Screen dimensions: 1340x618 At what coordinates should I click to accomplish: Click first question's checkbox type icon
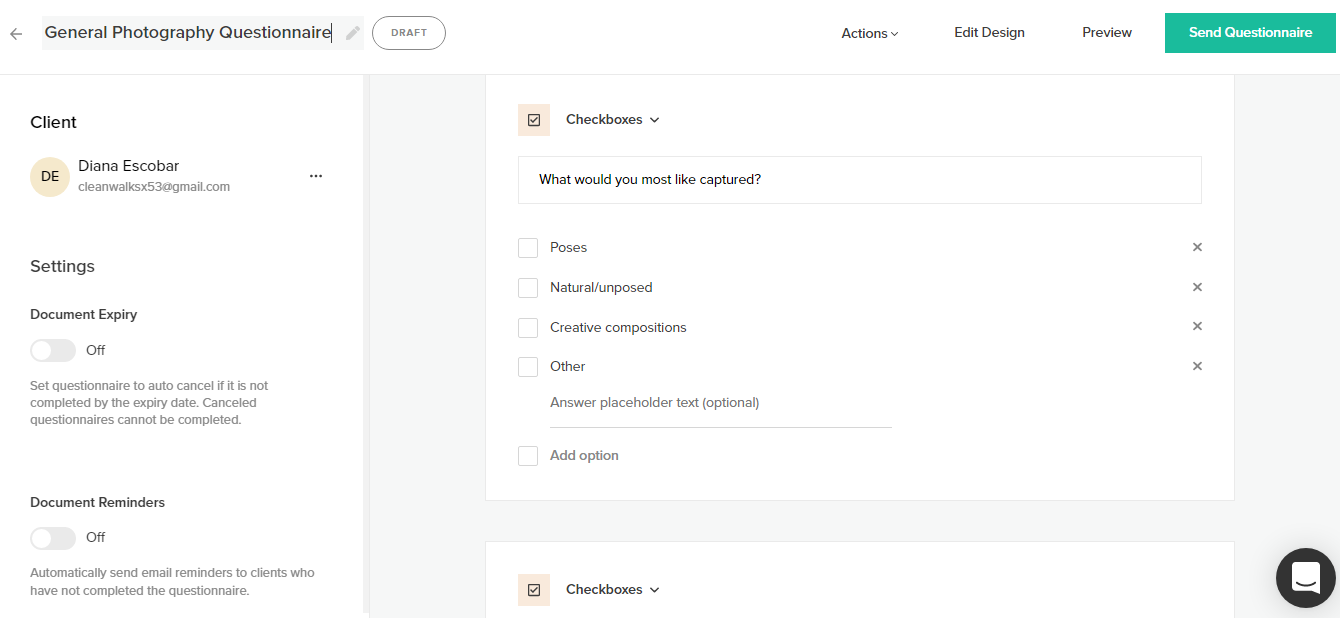click(534, 120)
